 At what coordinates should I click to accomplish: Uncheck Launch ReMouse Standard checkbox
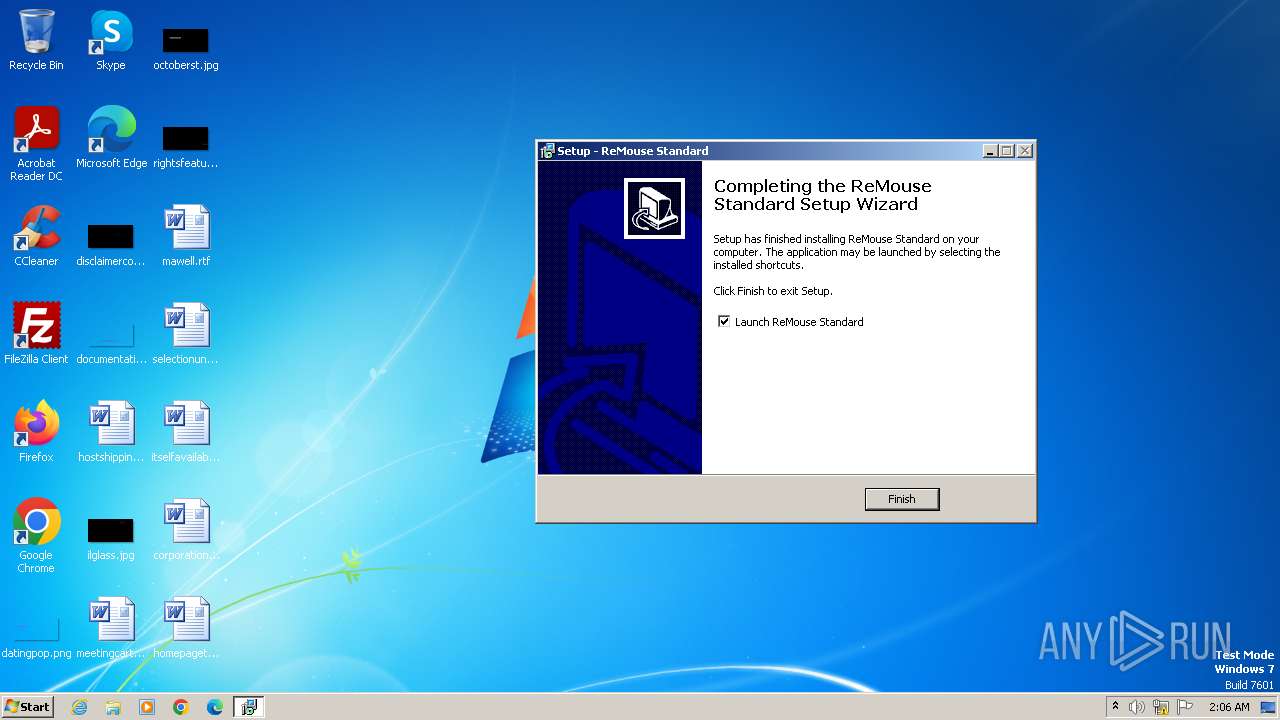(x=724, y=322)
